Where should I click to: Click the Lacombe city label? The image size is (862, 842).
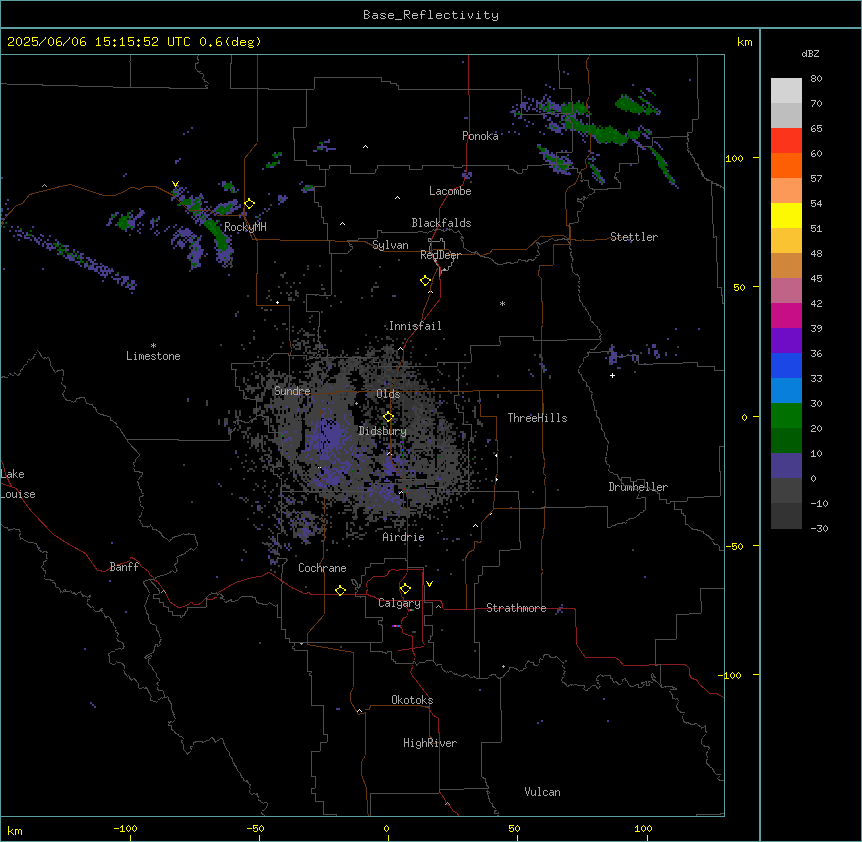tap(450, 191)
